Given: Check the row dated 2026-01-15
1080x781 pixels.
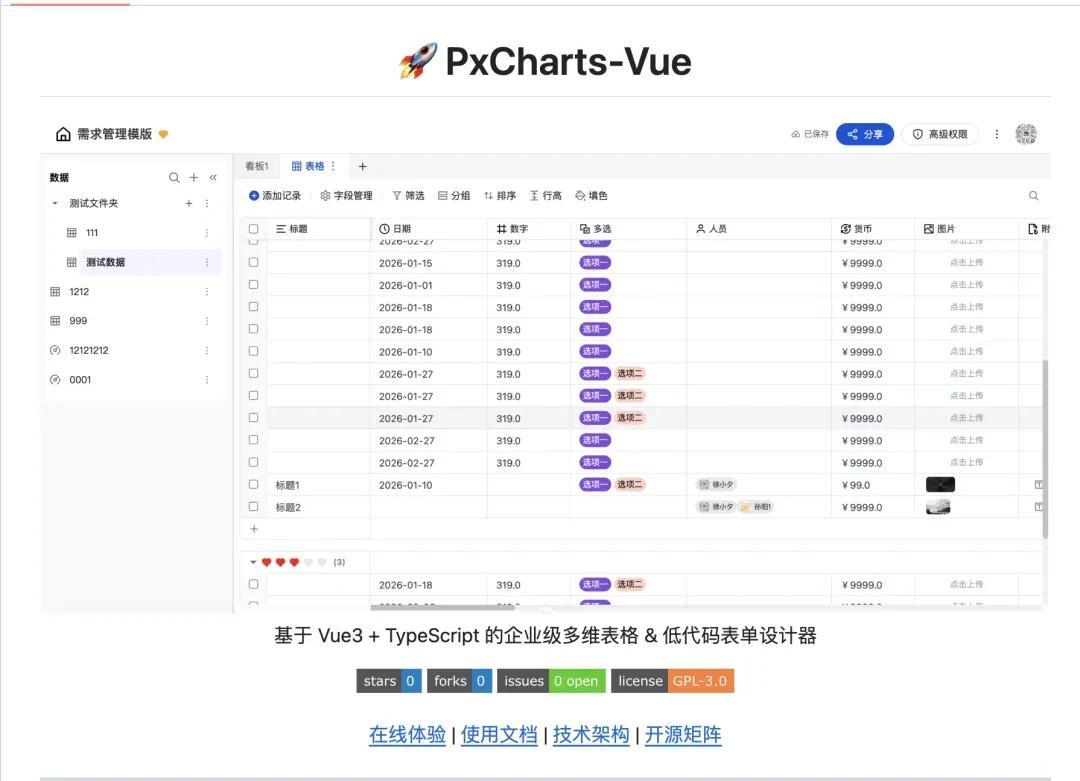Looking at the screenshot, I should [x=253, y=262].
